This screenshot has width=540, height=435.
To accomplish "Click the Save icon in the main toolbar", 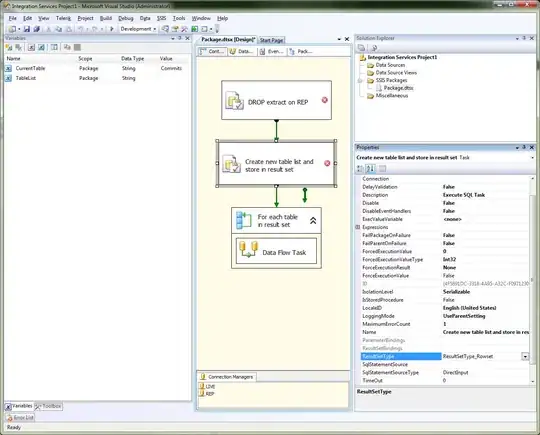I will pyautogui.click(x=27, y=29).
